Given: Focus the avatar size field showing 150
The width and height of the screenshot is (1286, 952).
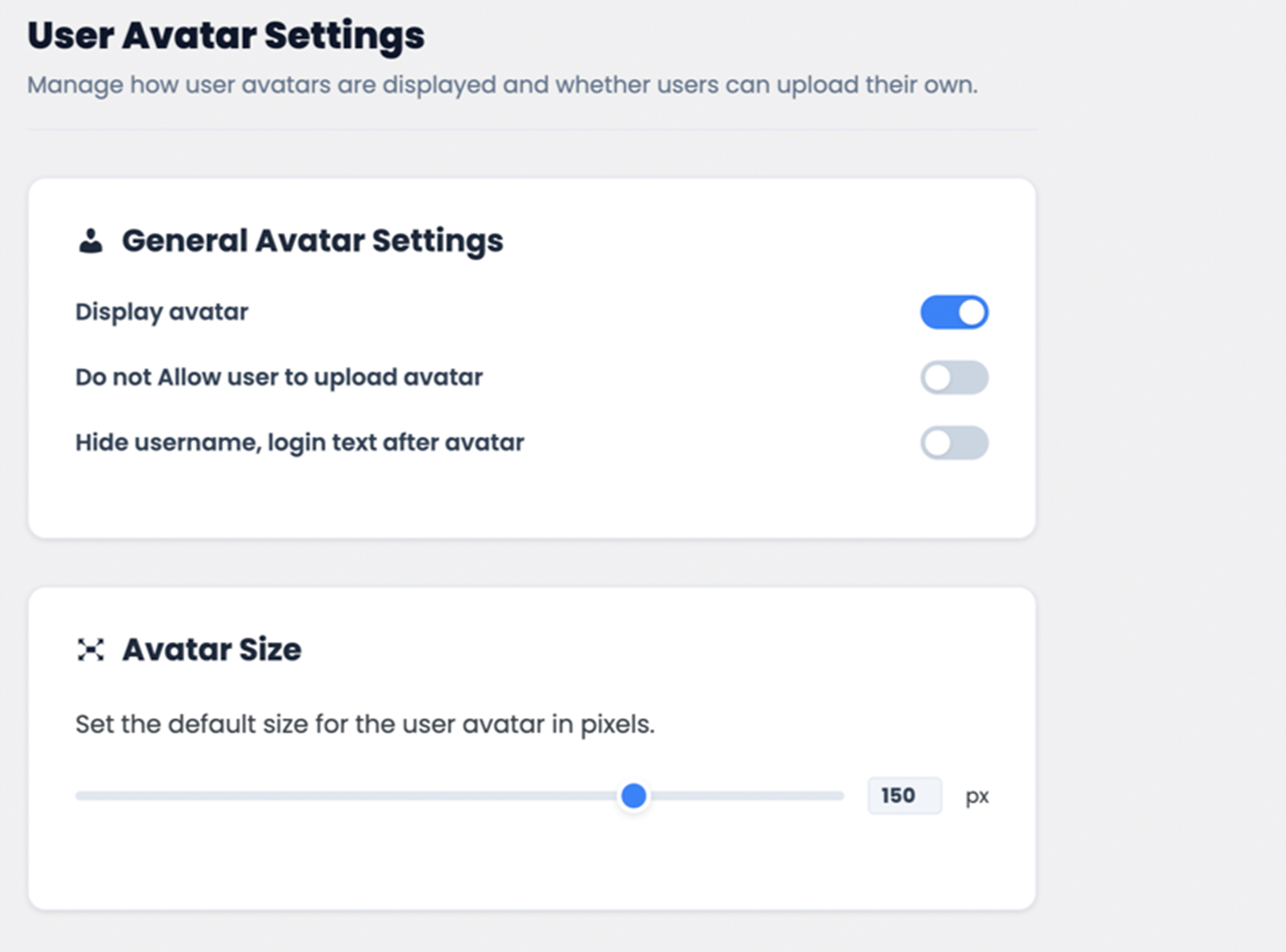Looking at the screenshot, I should [904, 796].
